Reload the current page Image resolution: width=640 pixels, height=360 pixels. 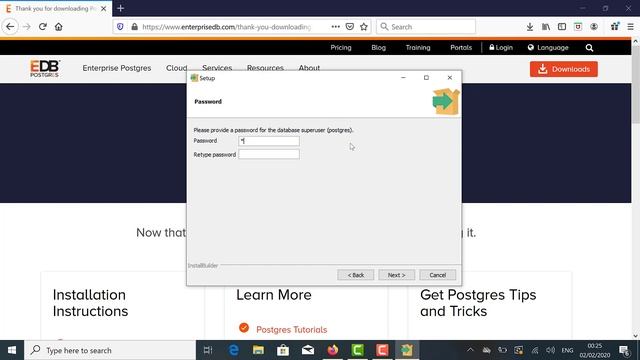coord(42,27)
